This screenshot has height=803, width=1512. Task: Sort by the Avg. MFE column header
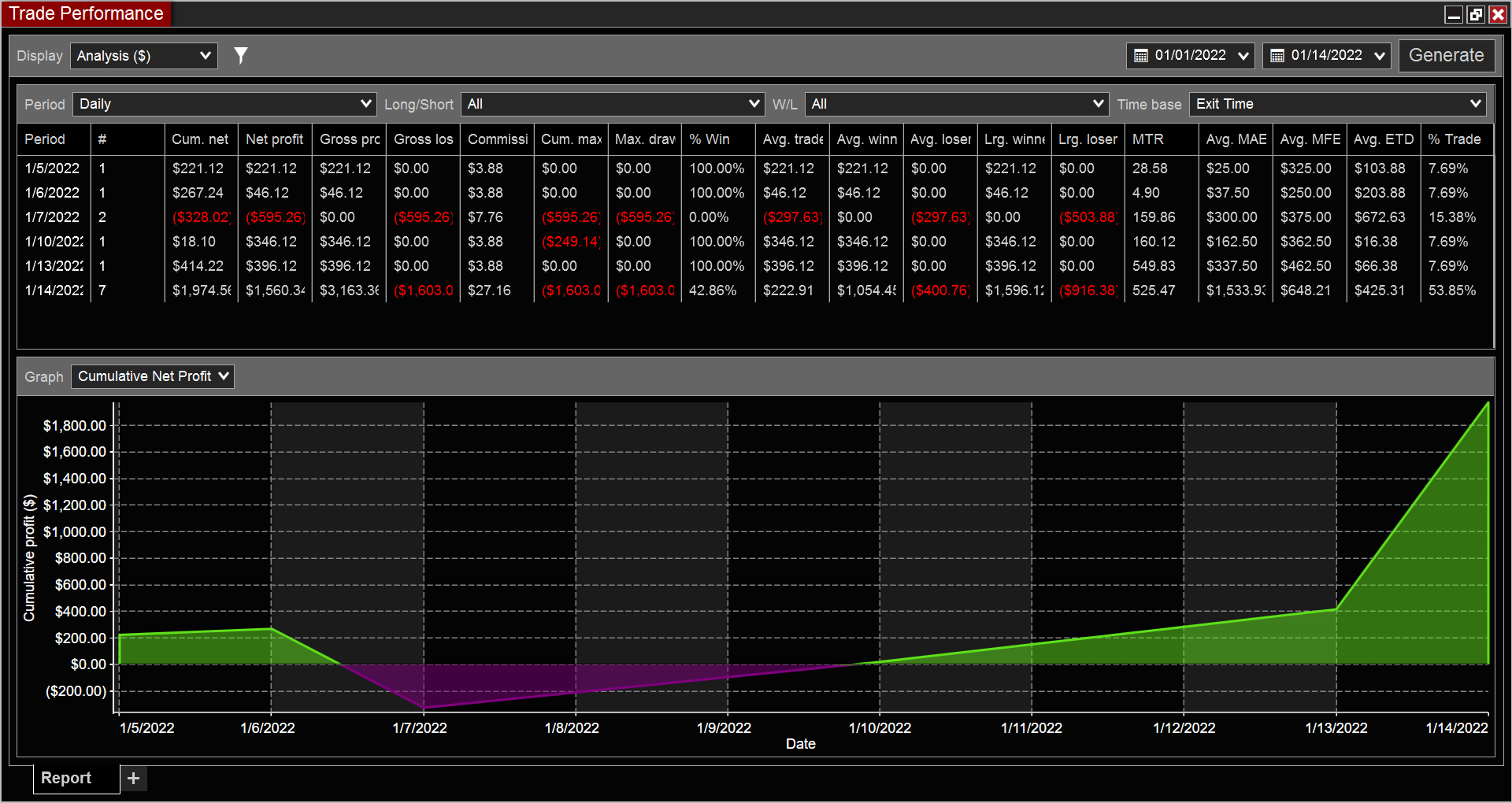pyautogui.click(x=1310, y=139)
